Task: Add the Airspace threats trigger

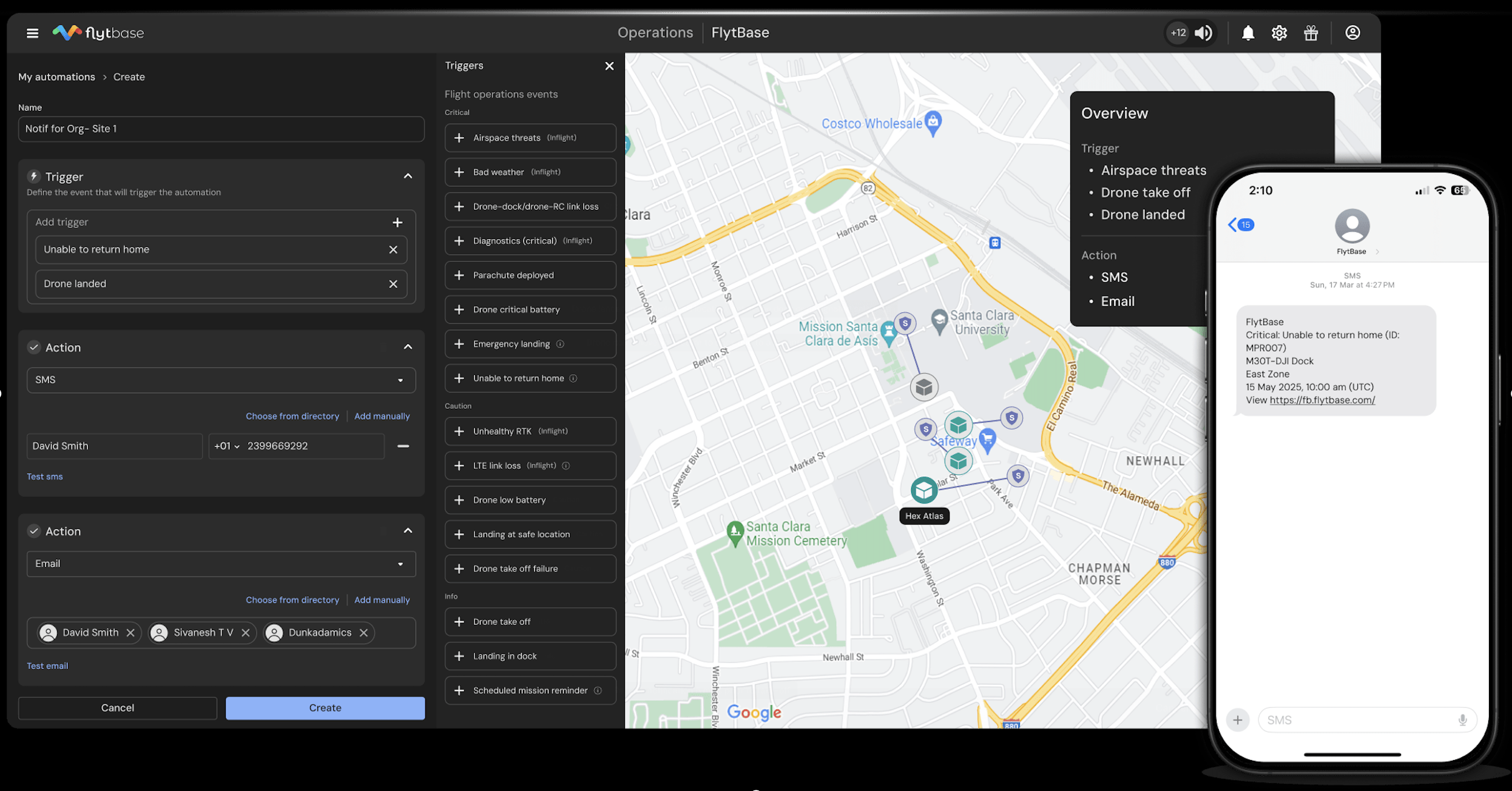Action: pos(459,138)
